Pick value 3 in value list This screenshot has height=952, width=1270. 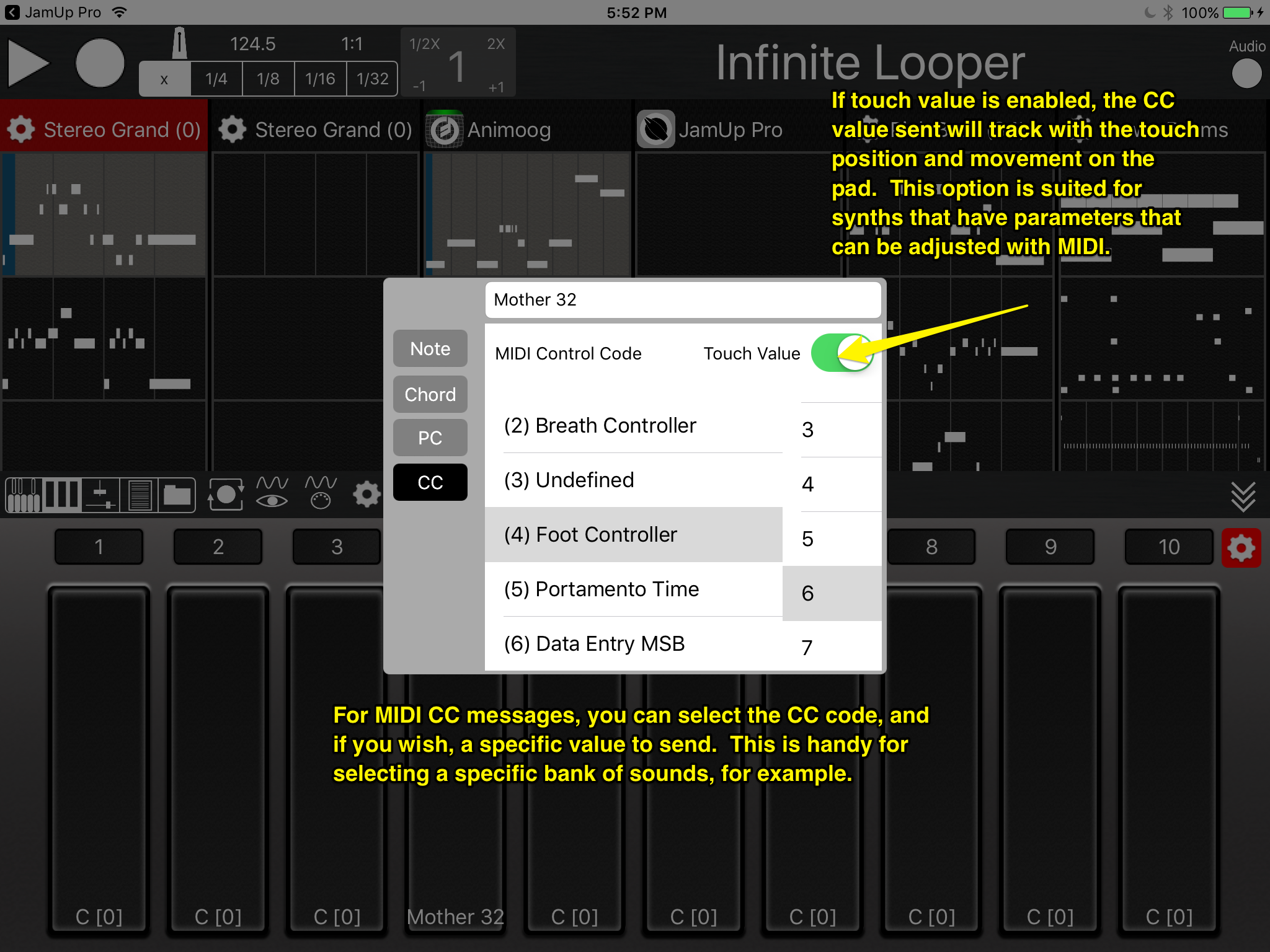click(x=832, y=430)
